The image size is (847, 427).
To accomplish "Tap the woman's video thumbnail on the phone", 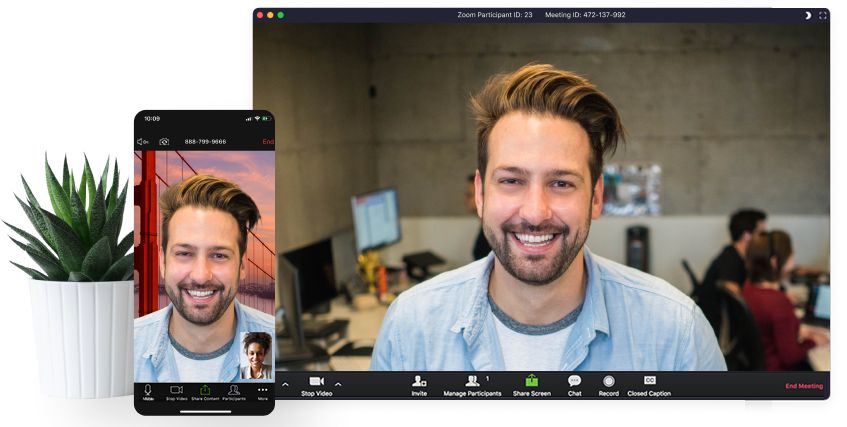I will (x=257, y=355).
